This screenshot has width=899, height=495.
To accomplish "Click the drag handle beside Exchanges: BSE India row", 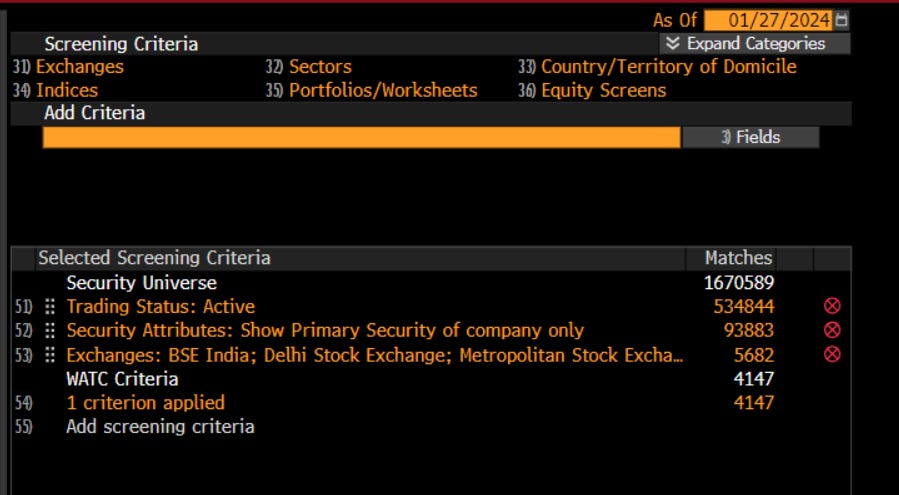I will [50, 355].
